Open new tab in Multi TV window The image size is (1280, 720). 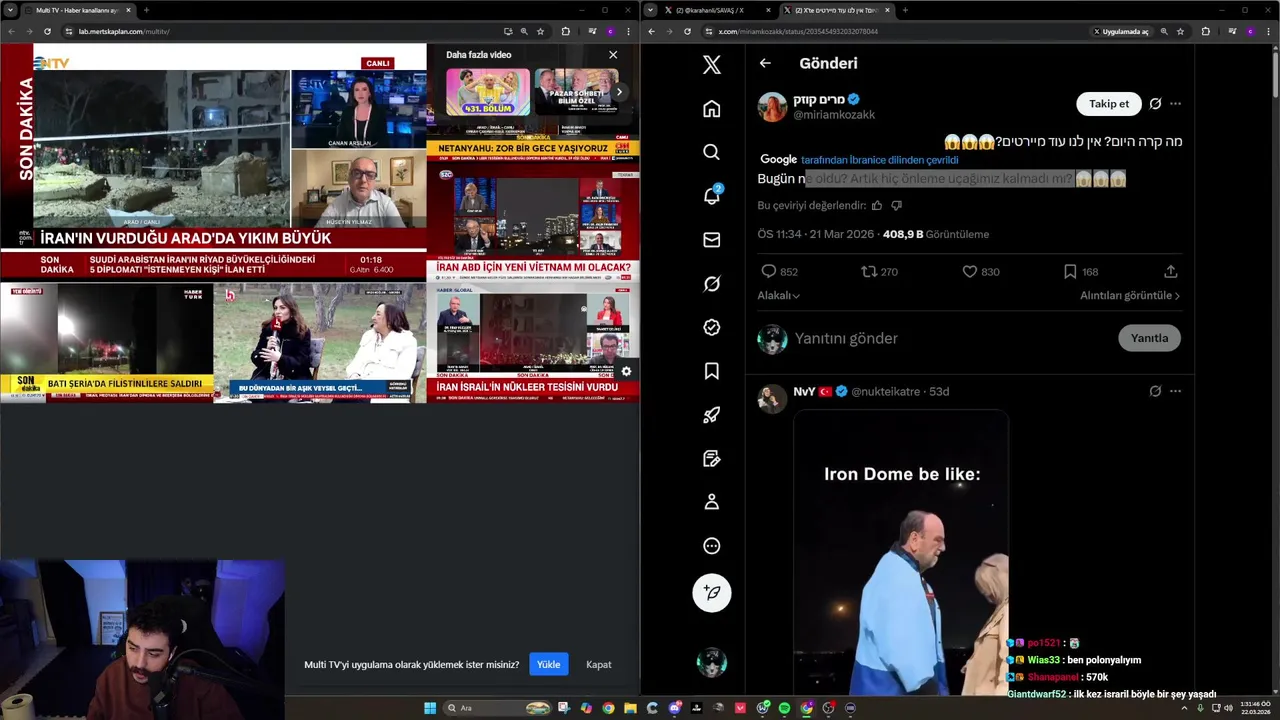coord(146,10)
